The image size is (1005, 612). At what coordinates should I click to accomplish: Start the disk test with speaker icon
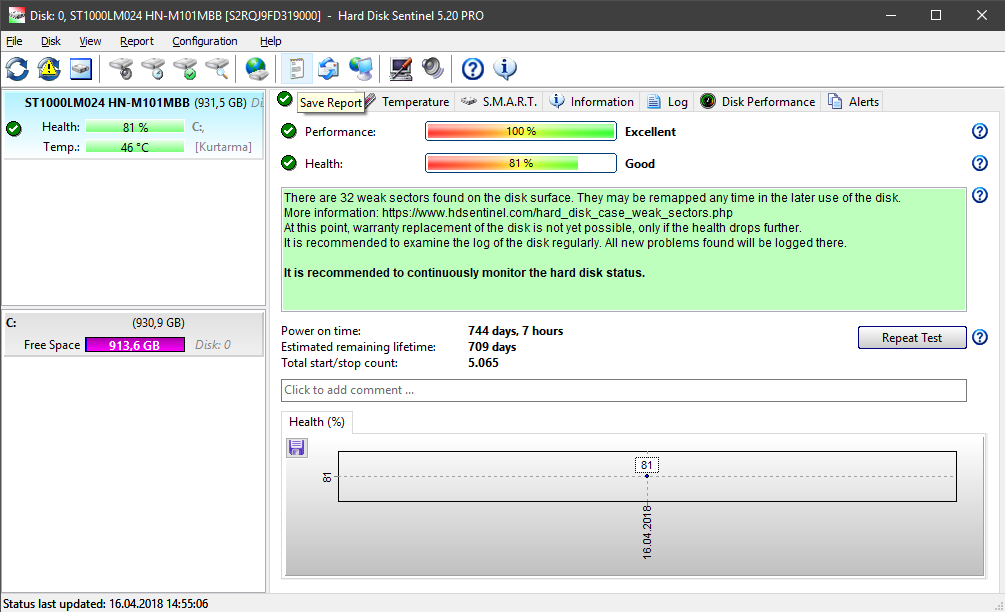120,69
